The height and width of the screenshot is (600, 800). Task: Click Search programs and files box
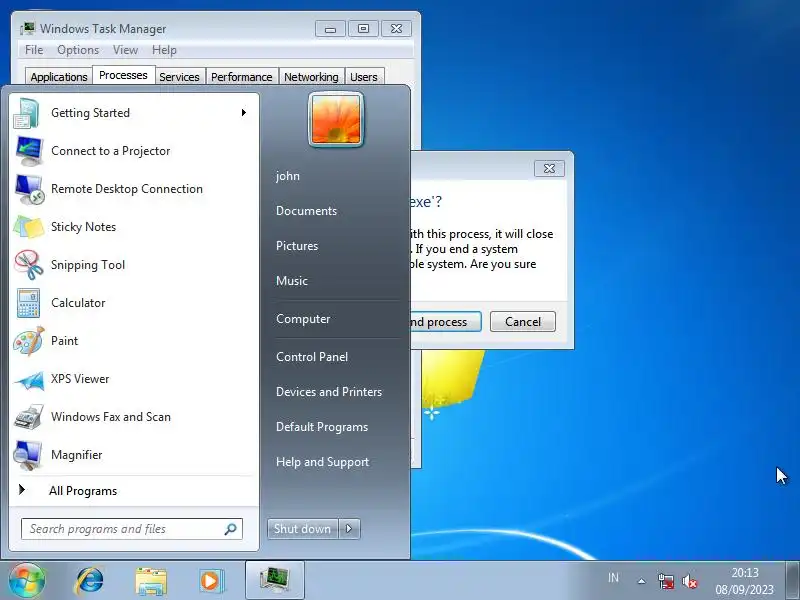click(x=132, y=529)
